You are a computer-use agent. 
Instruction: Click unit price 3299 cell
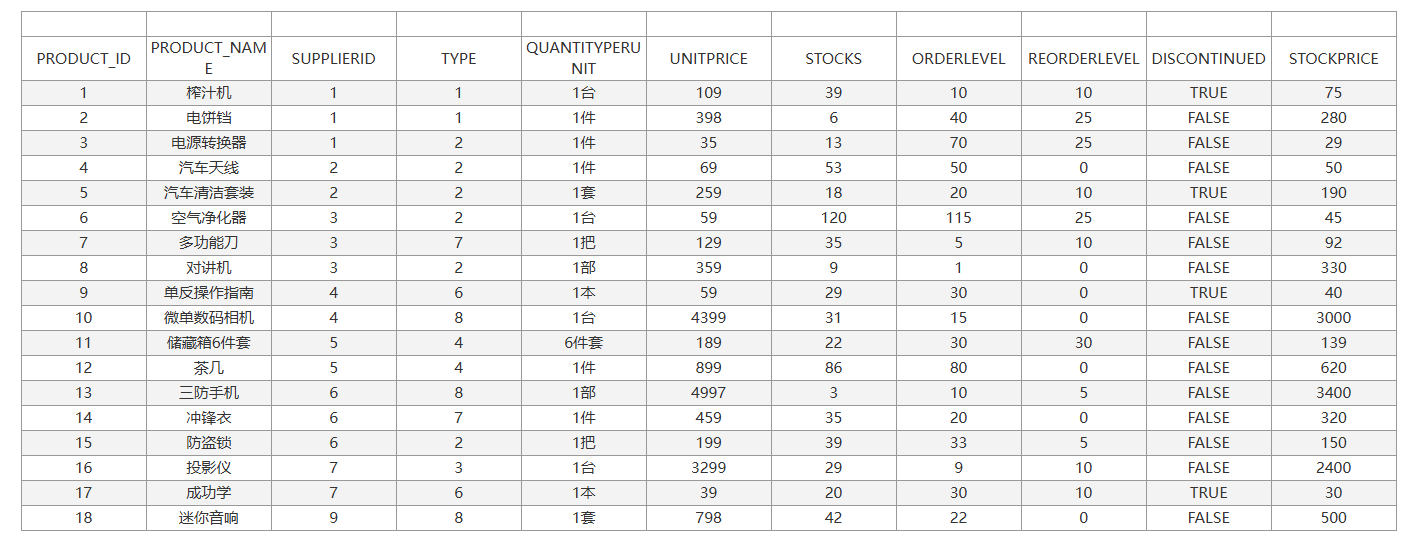point(709,468)
